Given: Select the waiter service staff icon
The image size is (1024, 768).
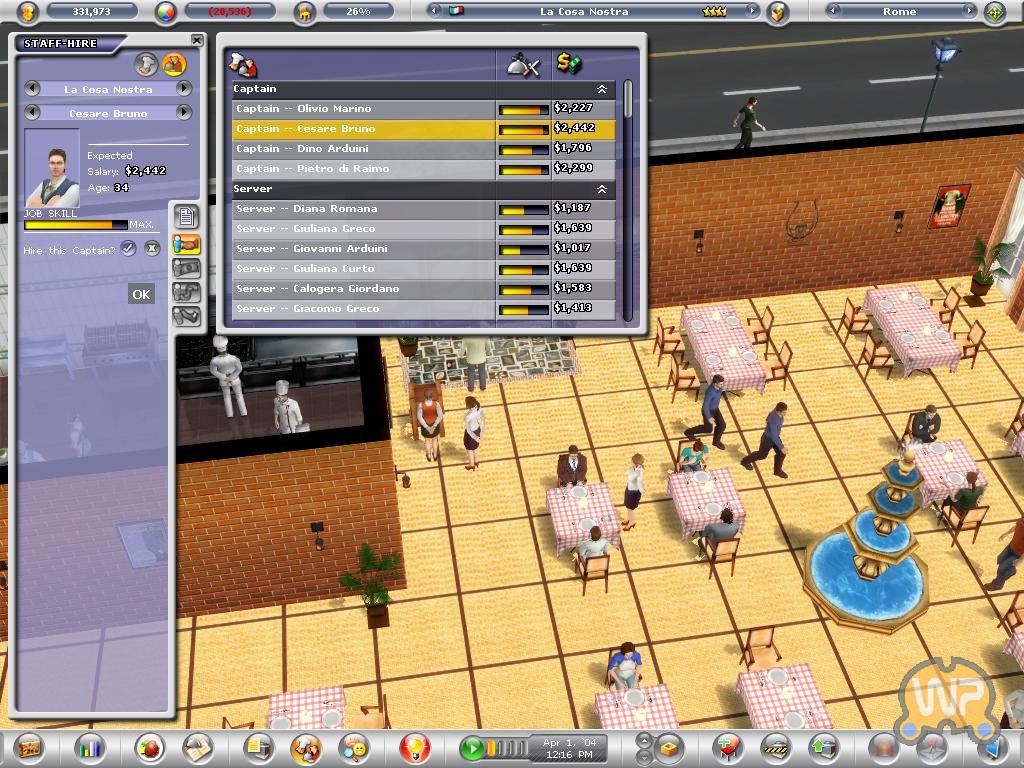Looking at the screenshot, I should click(173, 64).
